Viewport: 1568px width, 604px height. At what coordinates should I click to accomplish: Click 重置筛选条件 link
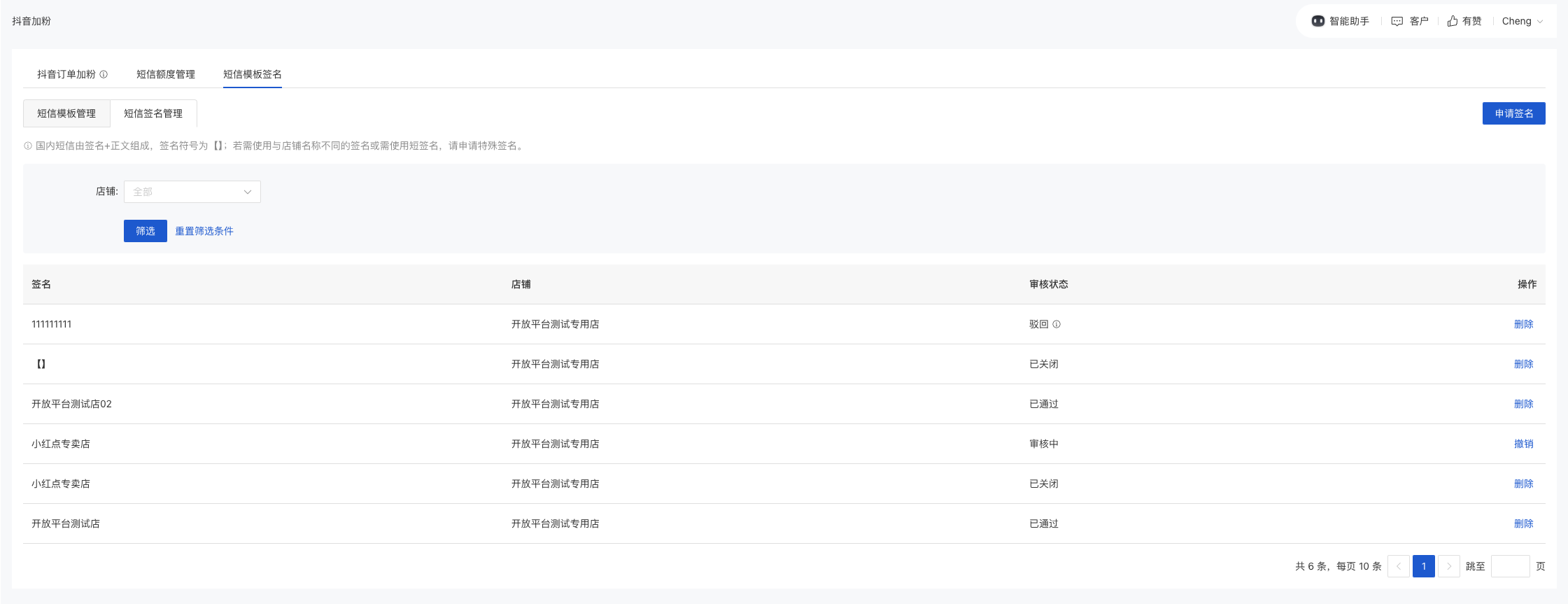pos(204,231)
